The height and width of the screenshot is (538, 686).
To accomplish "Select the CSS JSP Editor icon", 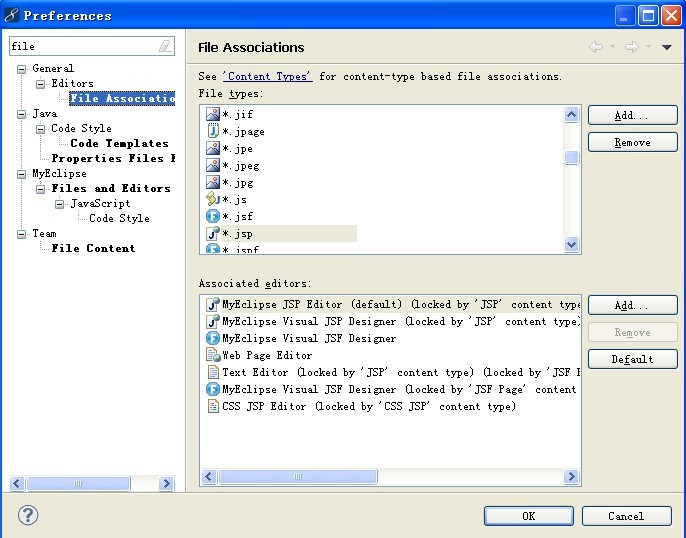I will (213, 406).
